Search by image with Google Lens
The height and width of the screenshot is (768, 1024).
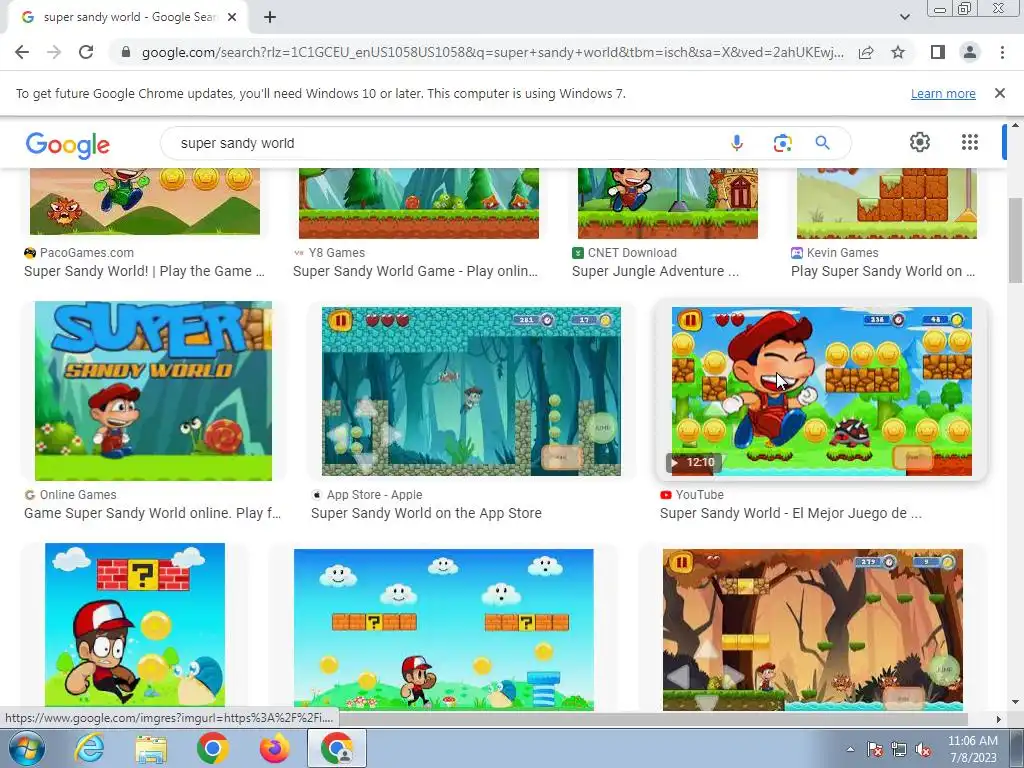[x=782, y=143]
